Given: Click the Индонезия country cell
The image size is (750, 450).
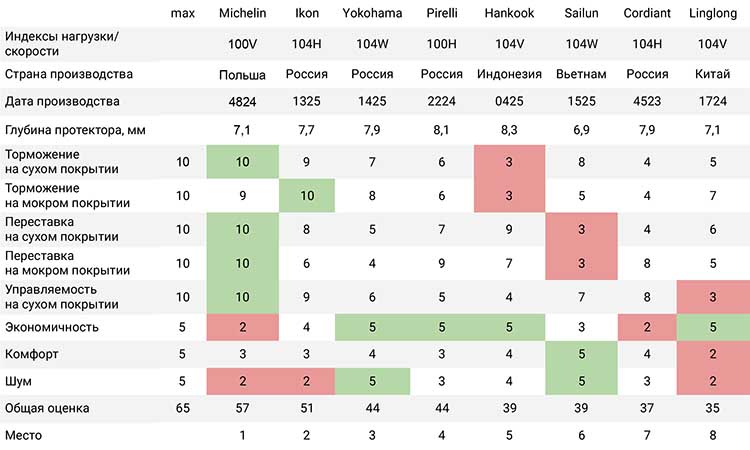Looking at the screenshot, I should pyautogui.click(x=509, y=74).
